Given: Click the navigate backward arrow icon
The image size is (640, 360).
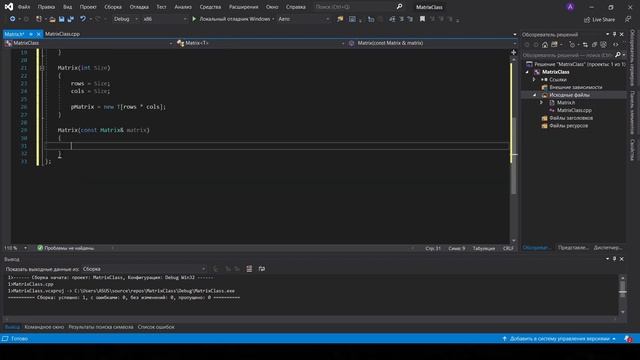Looking at the screenshot, I should point(13,19).
